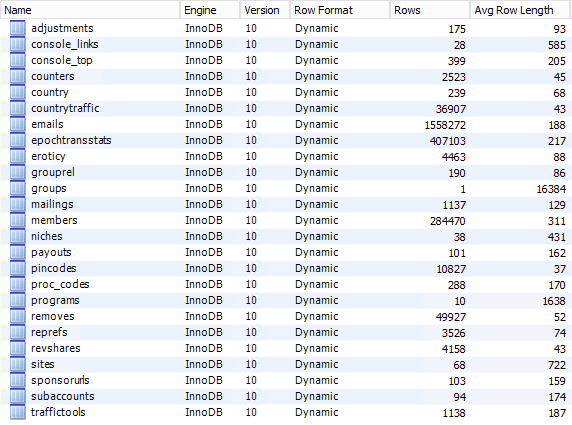Sort by the Row Format column header

point(340,10)
